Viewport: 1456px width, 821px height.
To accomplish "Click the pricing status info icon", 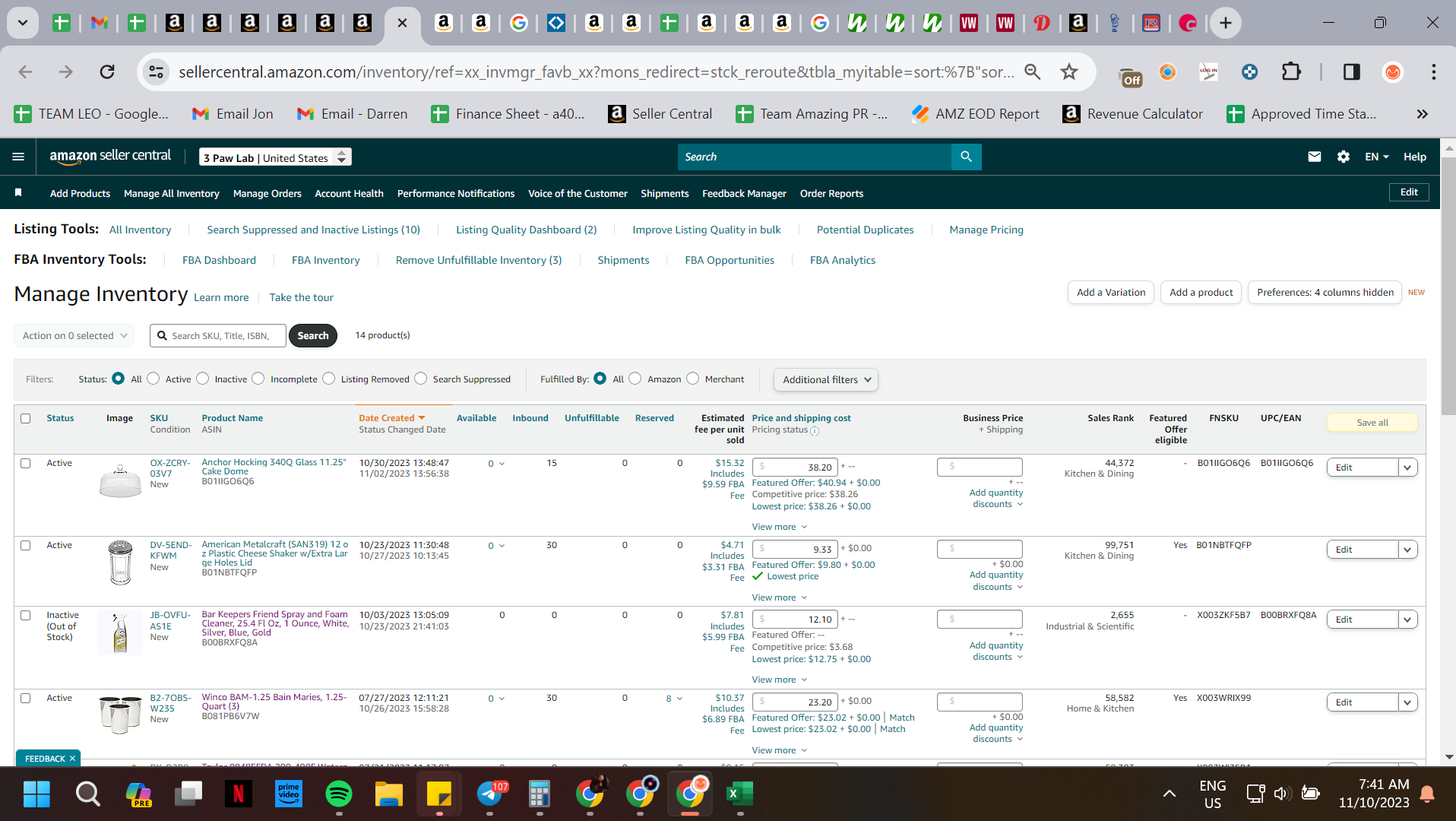I will pyautogui.click(x=815, y=431).
